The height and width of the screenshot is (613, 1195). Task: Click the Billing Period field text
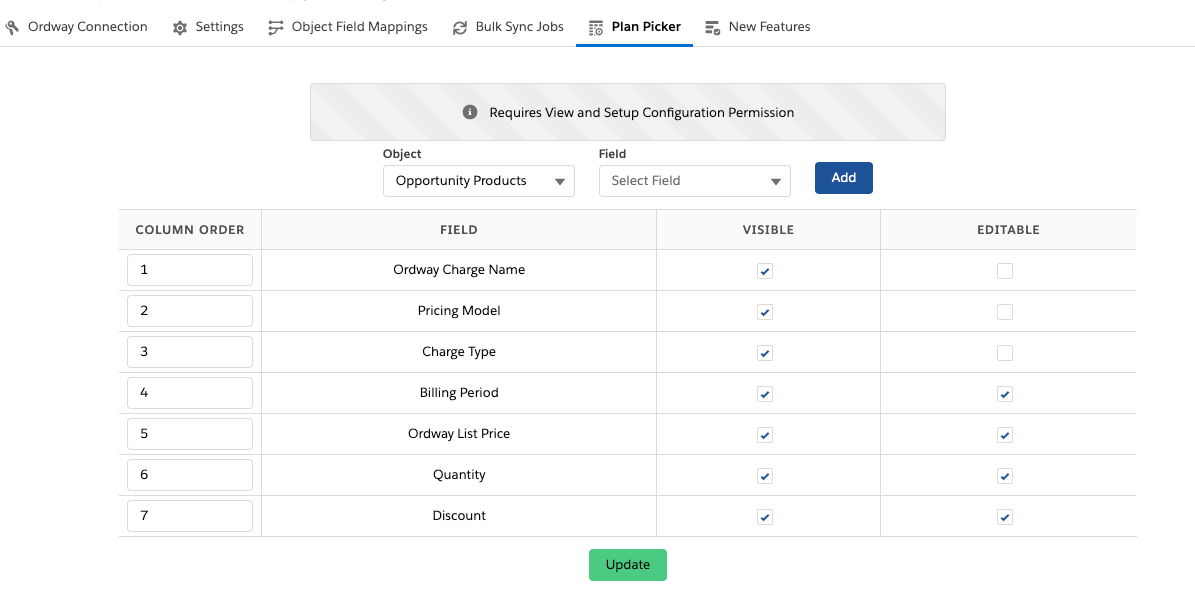(459, 393)
